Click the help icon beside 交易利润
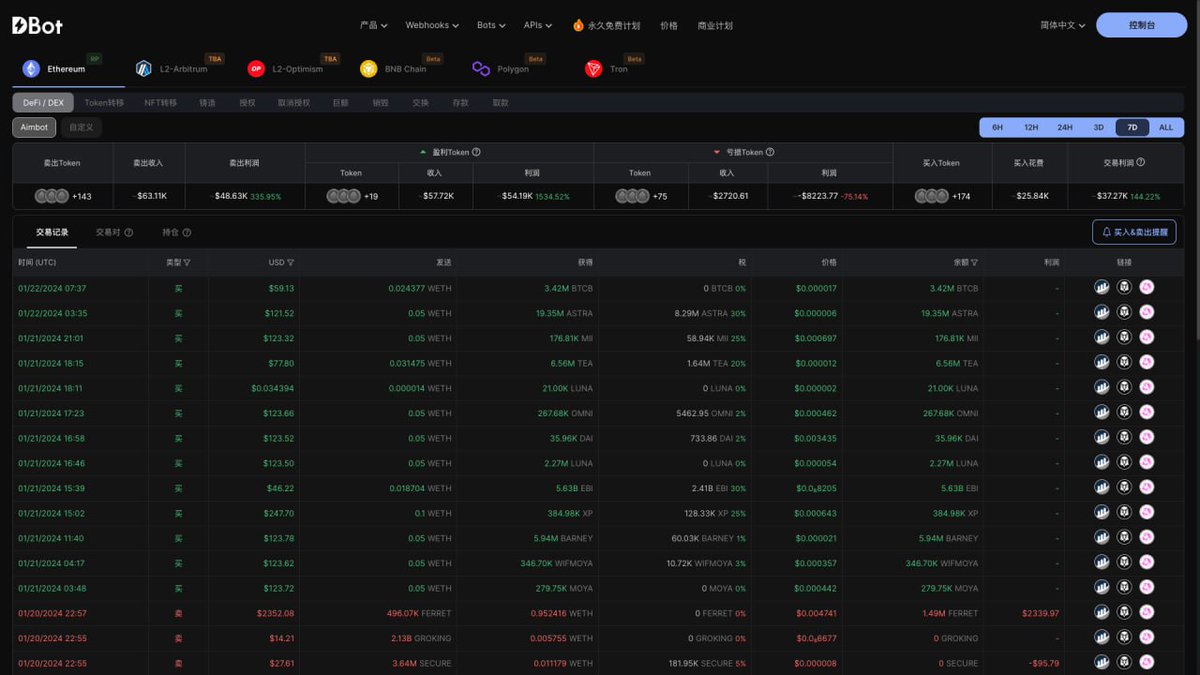1200x675 pixels. click(1141, 162)
